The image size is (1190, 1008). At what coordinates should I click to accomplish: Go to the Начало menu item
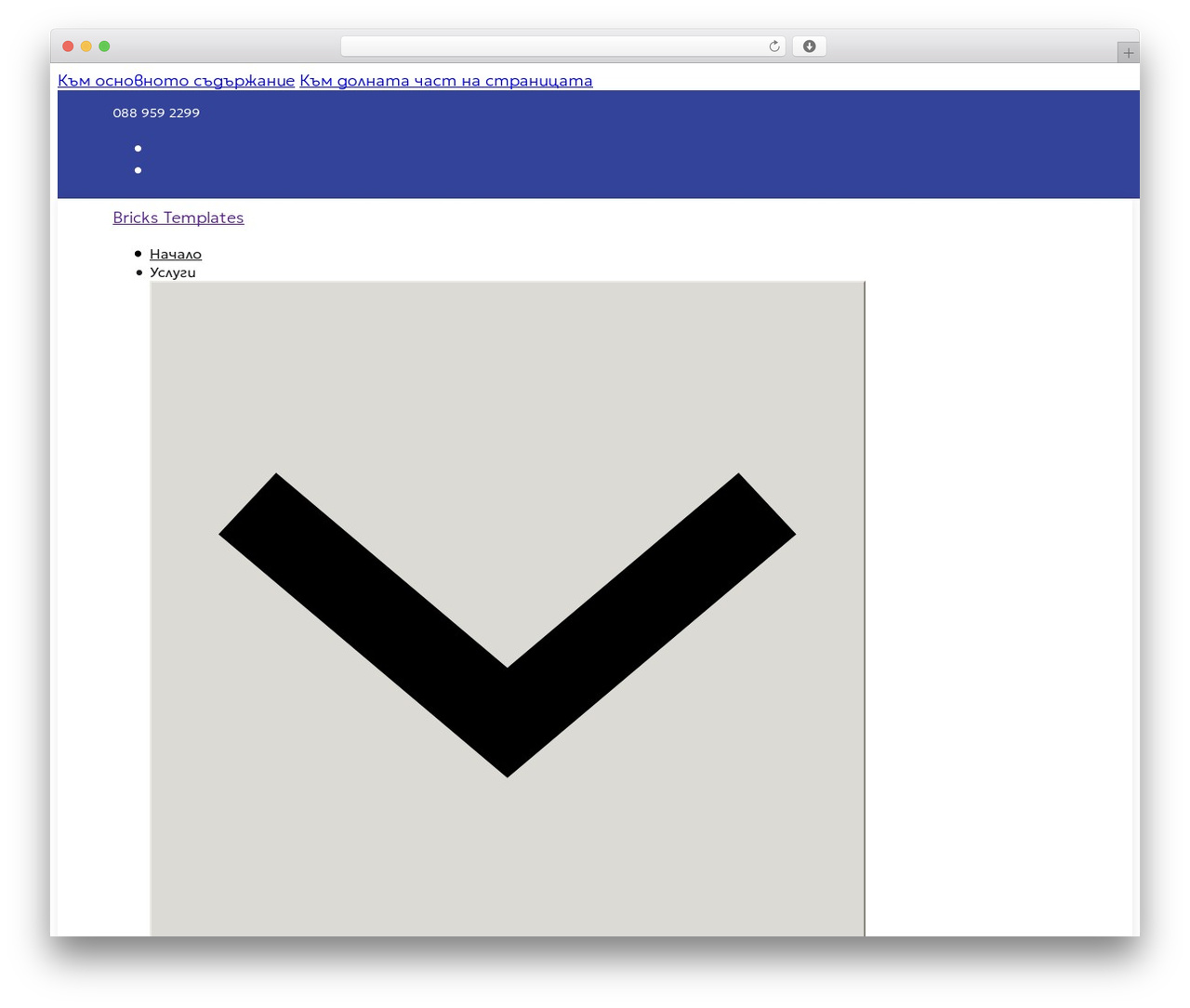pos(176,254)
